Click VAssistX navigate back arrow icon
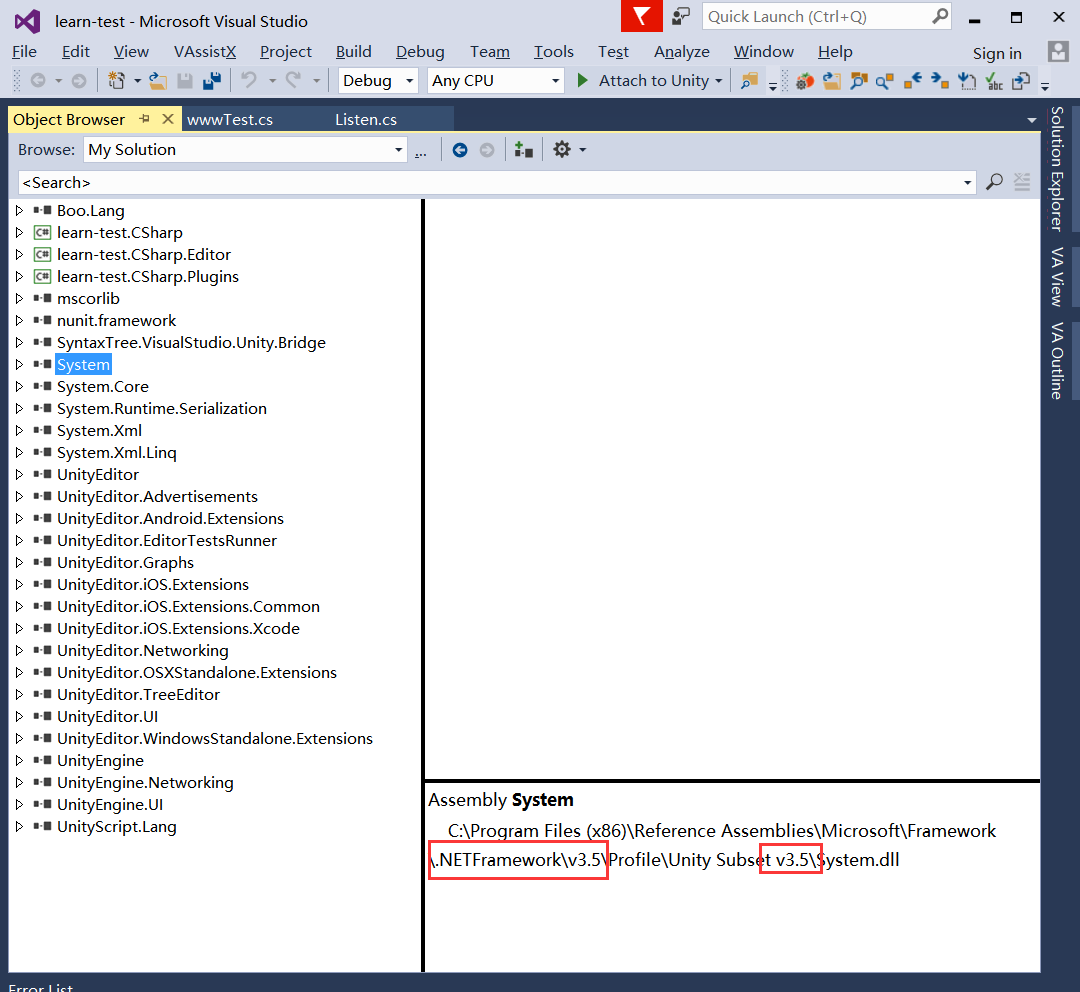The height and width of the screenshot is (992, 1080). click(913, 81)
